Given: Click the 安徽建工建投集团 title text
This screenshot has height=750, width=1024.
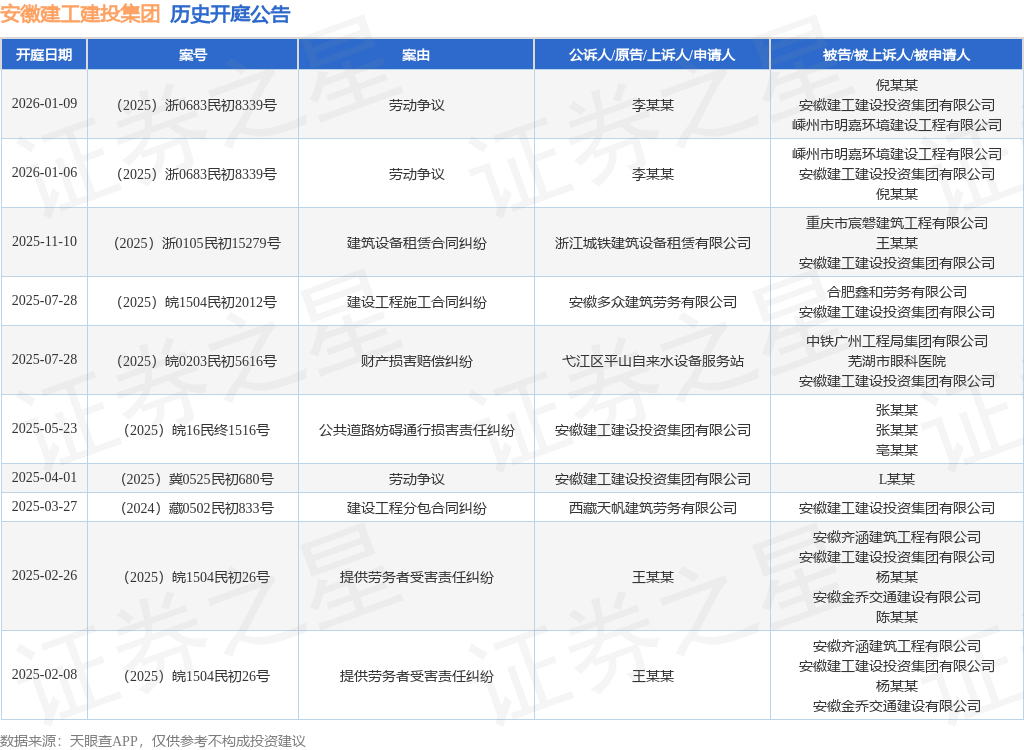Looking at the screenshot, I should [80, 14].
